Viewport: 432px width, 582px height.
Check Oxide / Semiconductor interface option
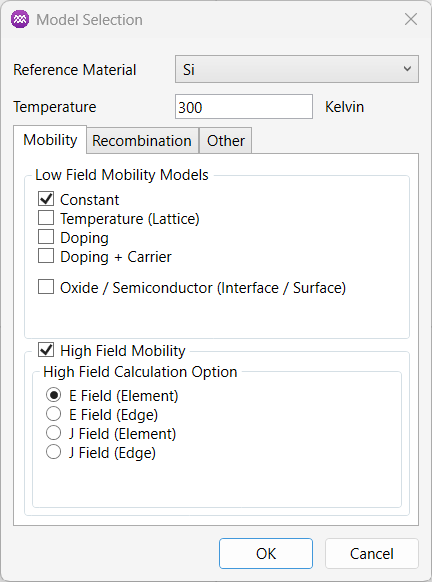[x=46, y=287]
